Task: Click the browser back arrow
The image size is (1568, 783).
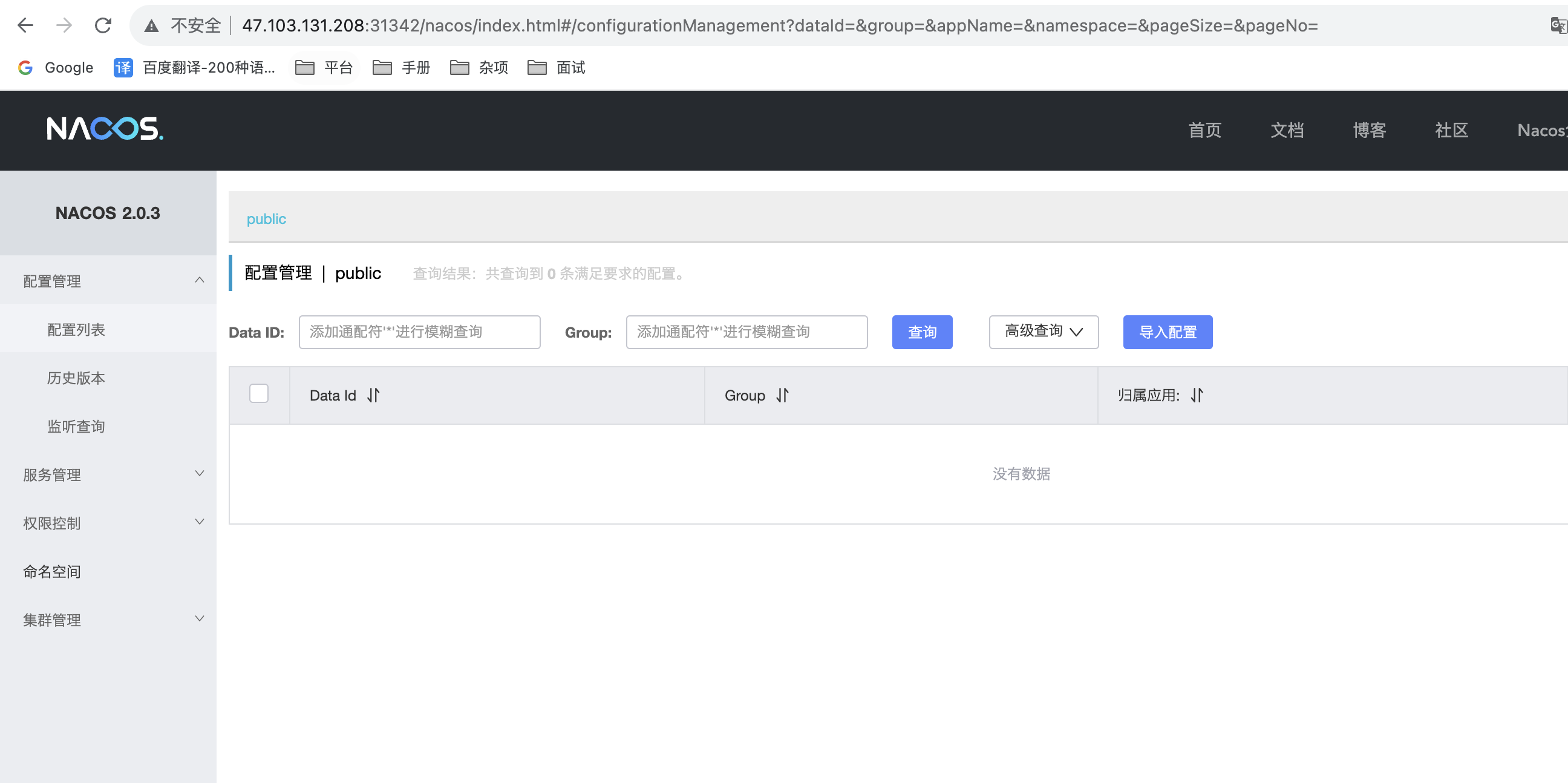Action: point(25,25)
